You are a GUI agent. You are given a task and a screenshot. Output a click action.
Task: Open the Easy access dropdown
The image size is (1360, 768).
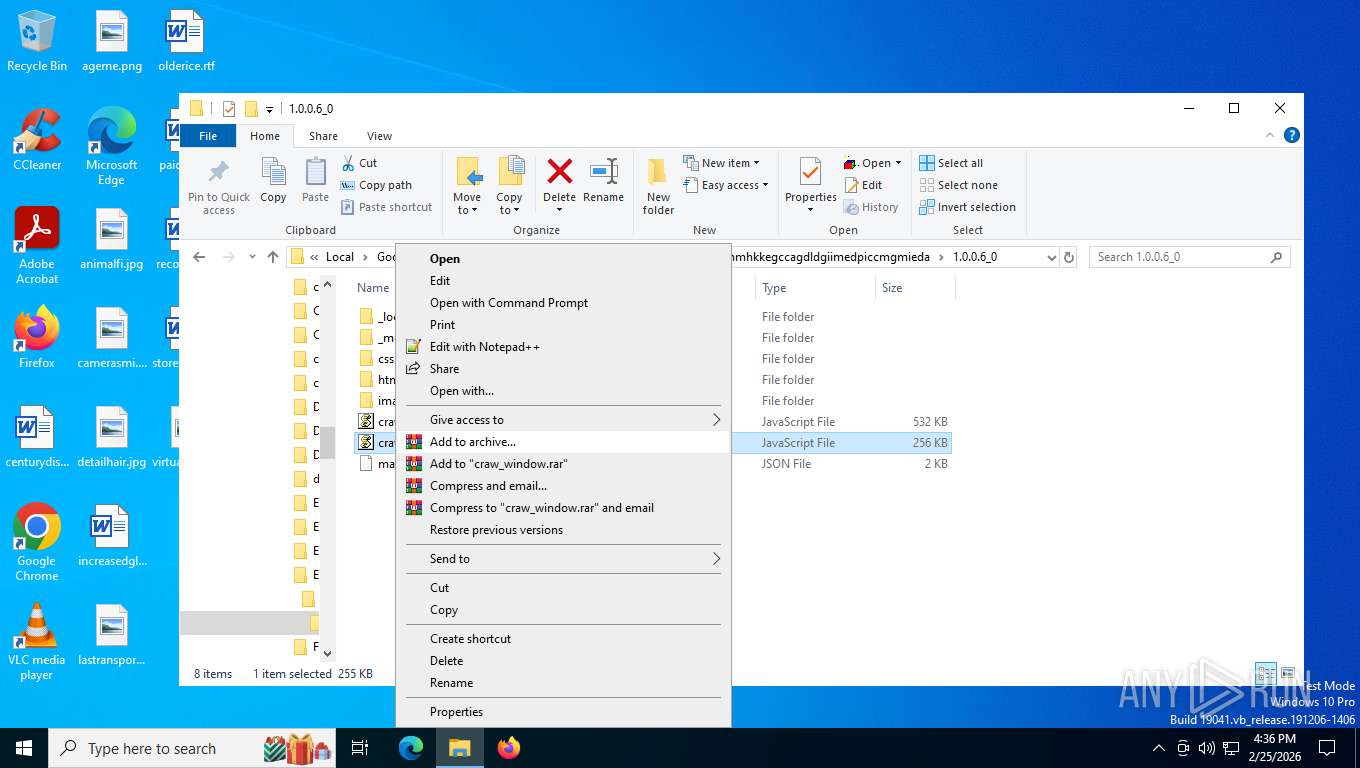(727, 185)
